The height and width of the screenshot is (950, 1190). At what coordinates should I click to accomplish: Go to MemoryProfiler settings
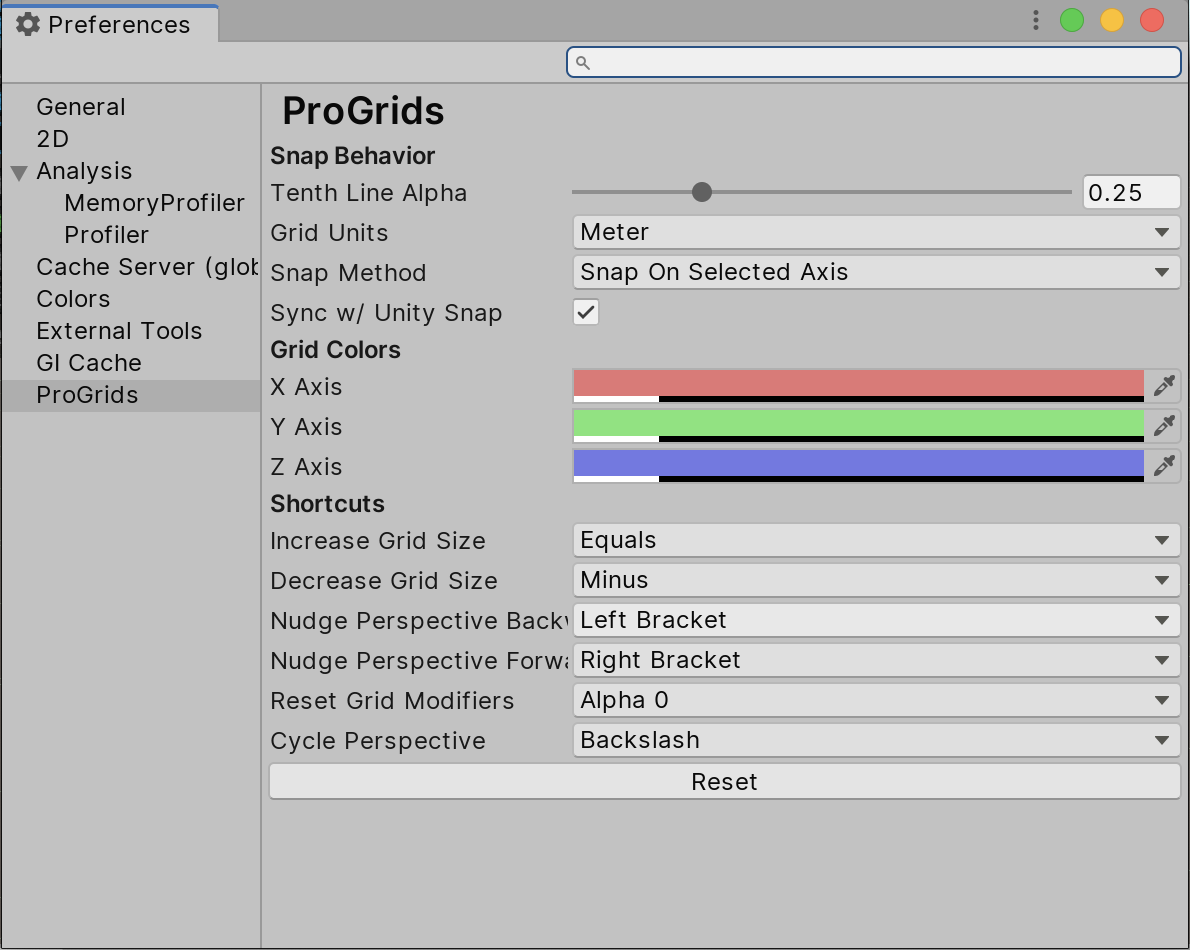click(x=154, y=203)
